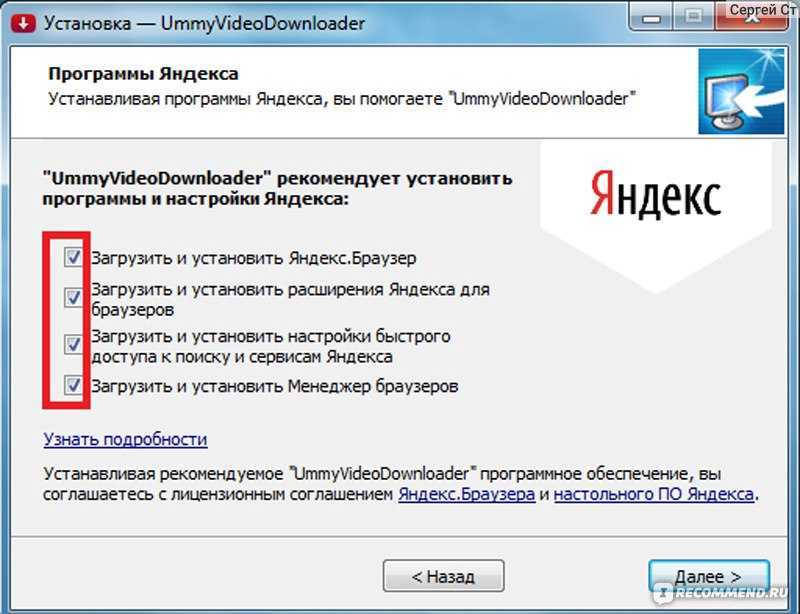Click the red UmmyVideoDownloader title bar icon
Screen dimensions: 800x614
24,23
